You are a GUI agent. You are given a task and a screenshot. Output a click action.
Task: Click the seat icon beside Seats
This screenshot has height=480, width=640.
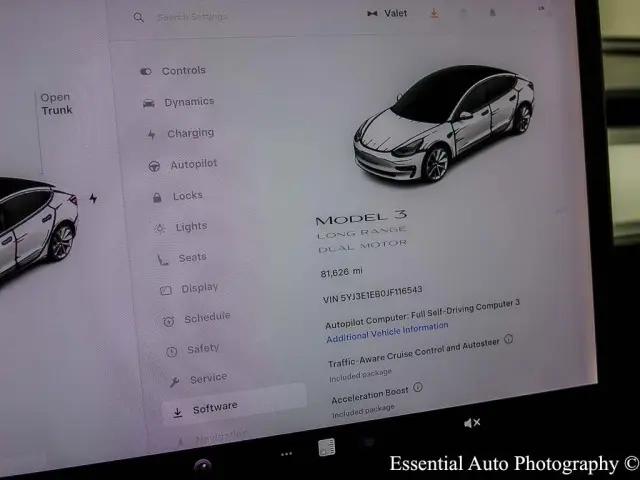pos(162,260)
